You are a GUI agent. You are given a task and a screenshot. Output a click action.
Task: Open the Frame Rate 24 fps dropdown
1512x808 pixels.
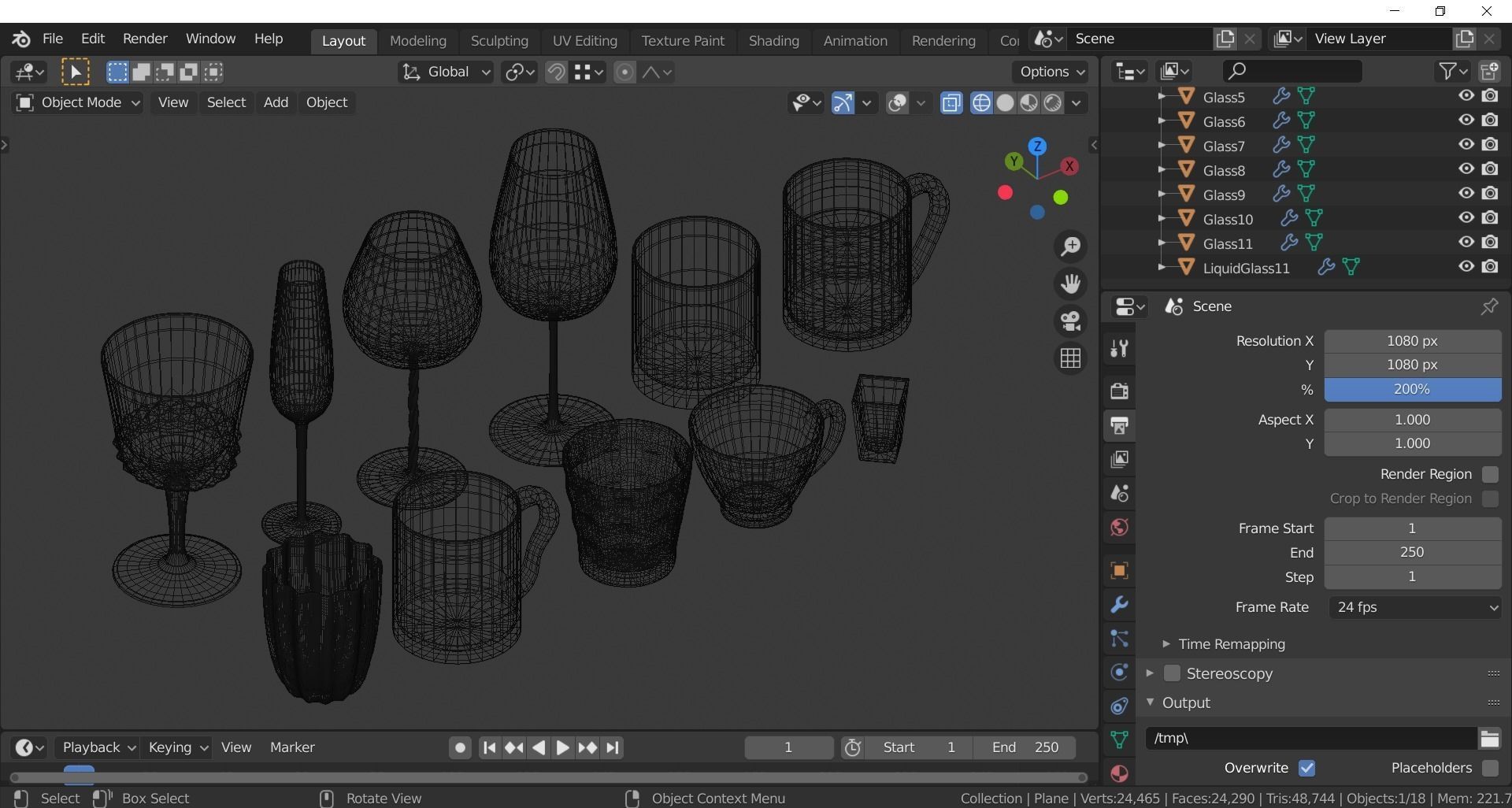(1414, 607)
